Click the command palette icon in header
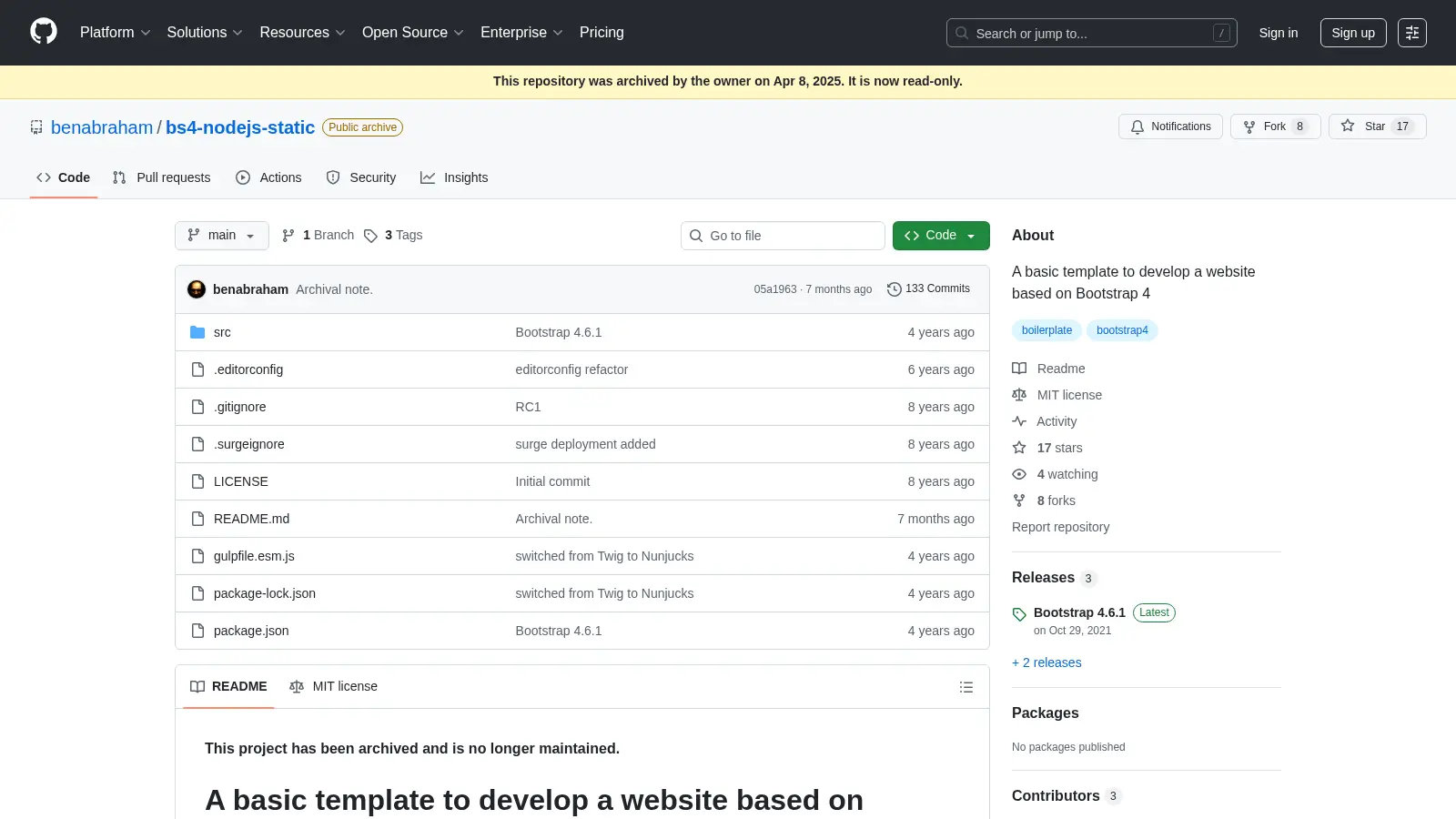This screenshot has width=1456, height=819. pos(1411,33)
